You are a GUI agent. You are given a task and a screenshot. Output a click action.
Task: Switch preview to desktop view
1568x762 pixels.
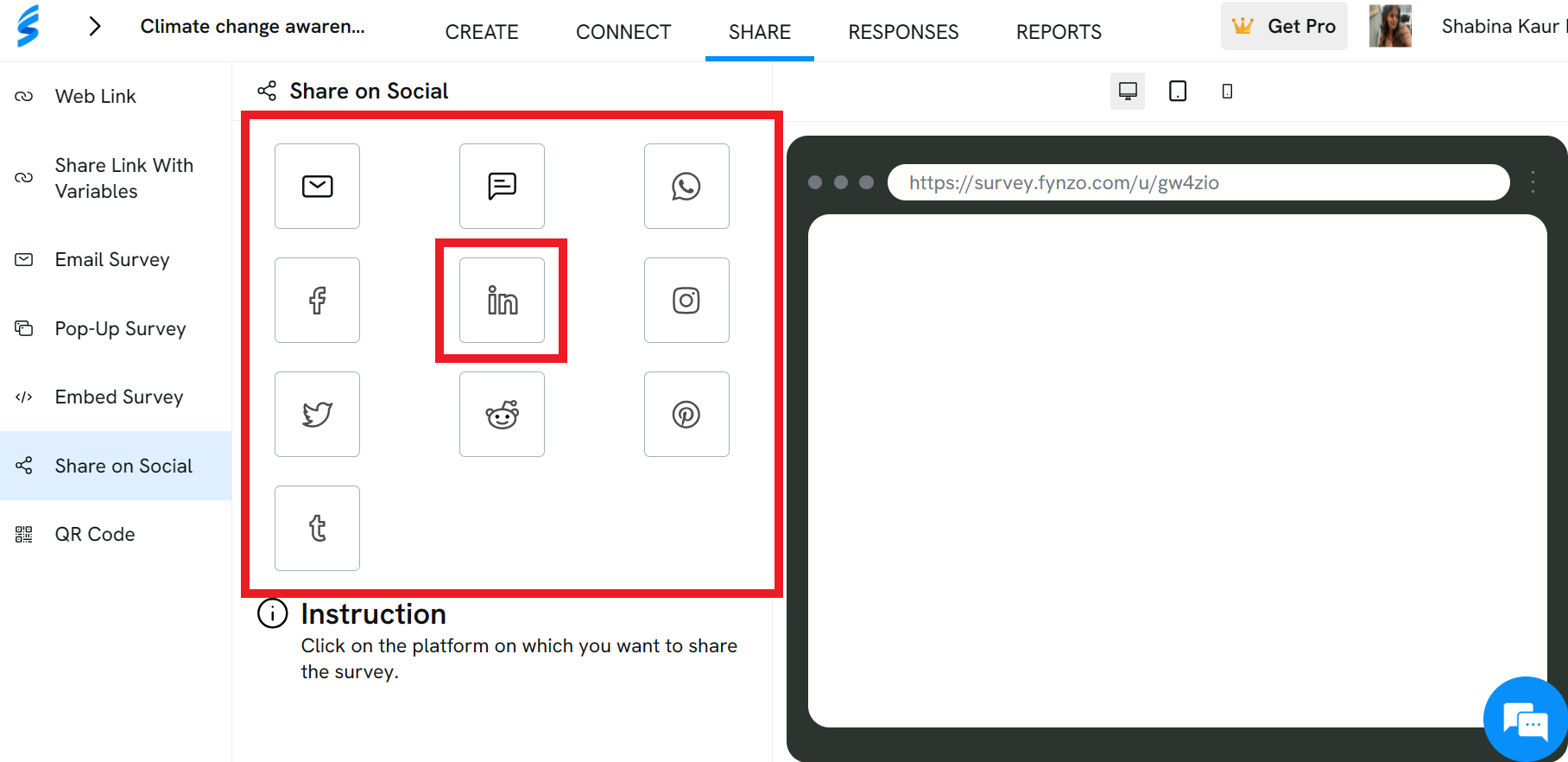pos(1128,91)
